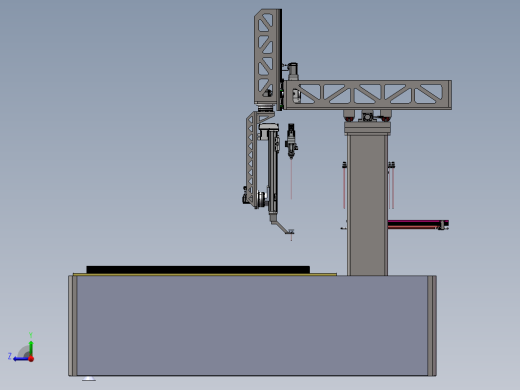The width and height of the screenshot is (520, 390).
Task: Select the vertical support column
Action: (367, 204)
